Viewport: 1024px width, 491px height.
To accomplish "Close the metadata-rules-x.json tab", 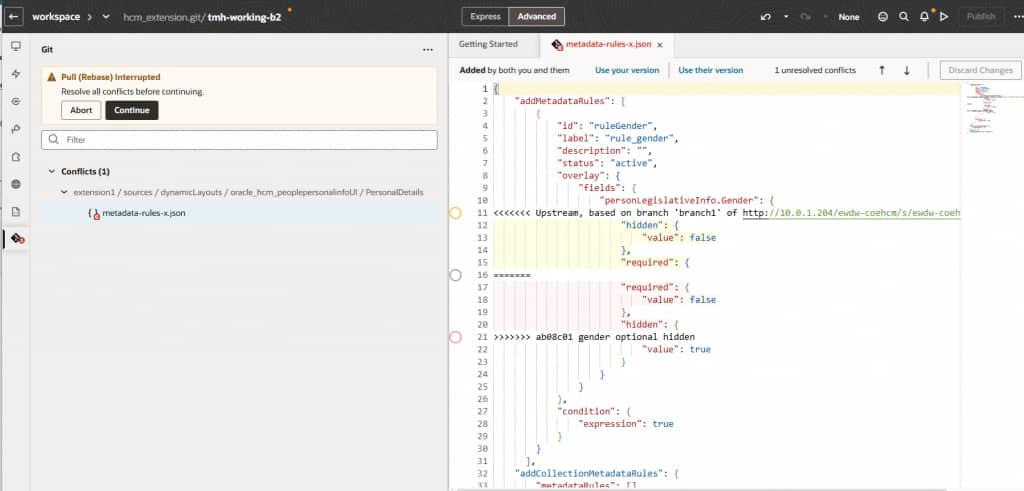I will pyautogui.click(x=660, y=45).
